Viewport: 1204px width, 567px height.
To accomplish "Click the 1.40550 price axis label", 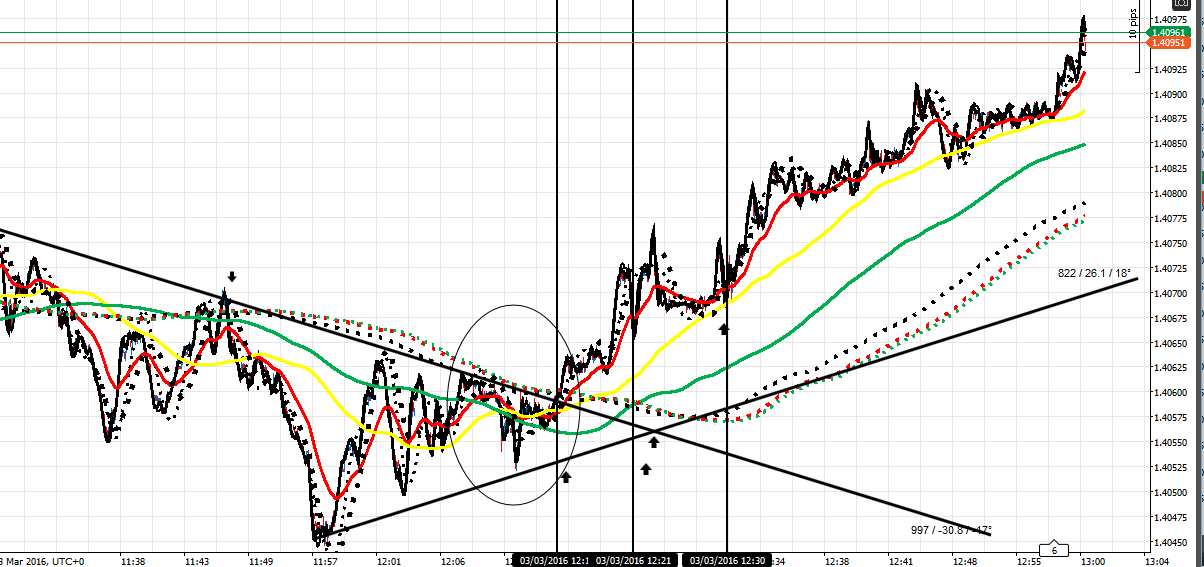I will pyautogui.click(x=1170, y=443).
